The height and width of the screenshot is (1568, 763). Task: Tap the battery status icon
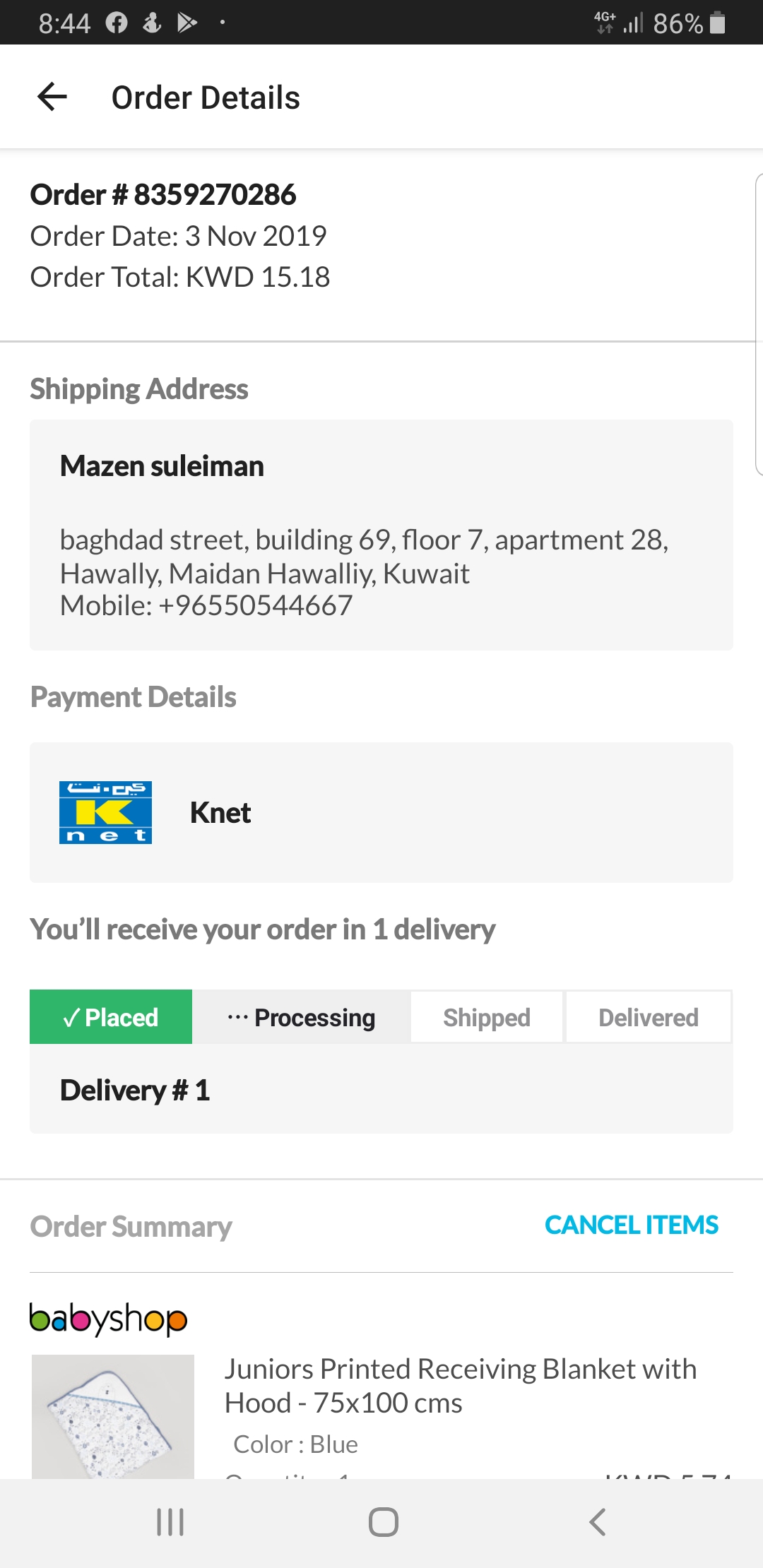pos(717,23)
